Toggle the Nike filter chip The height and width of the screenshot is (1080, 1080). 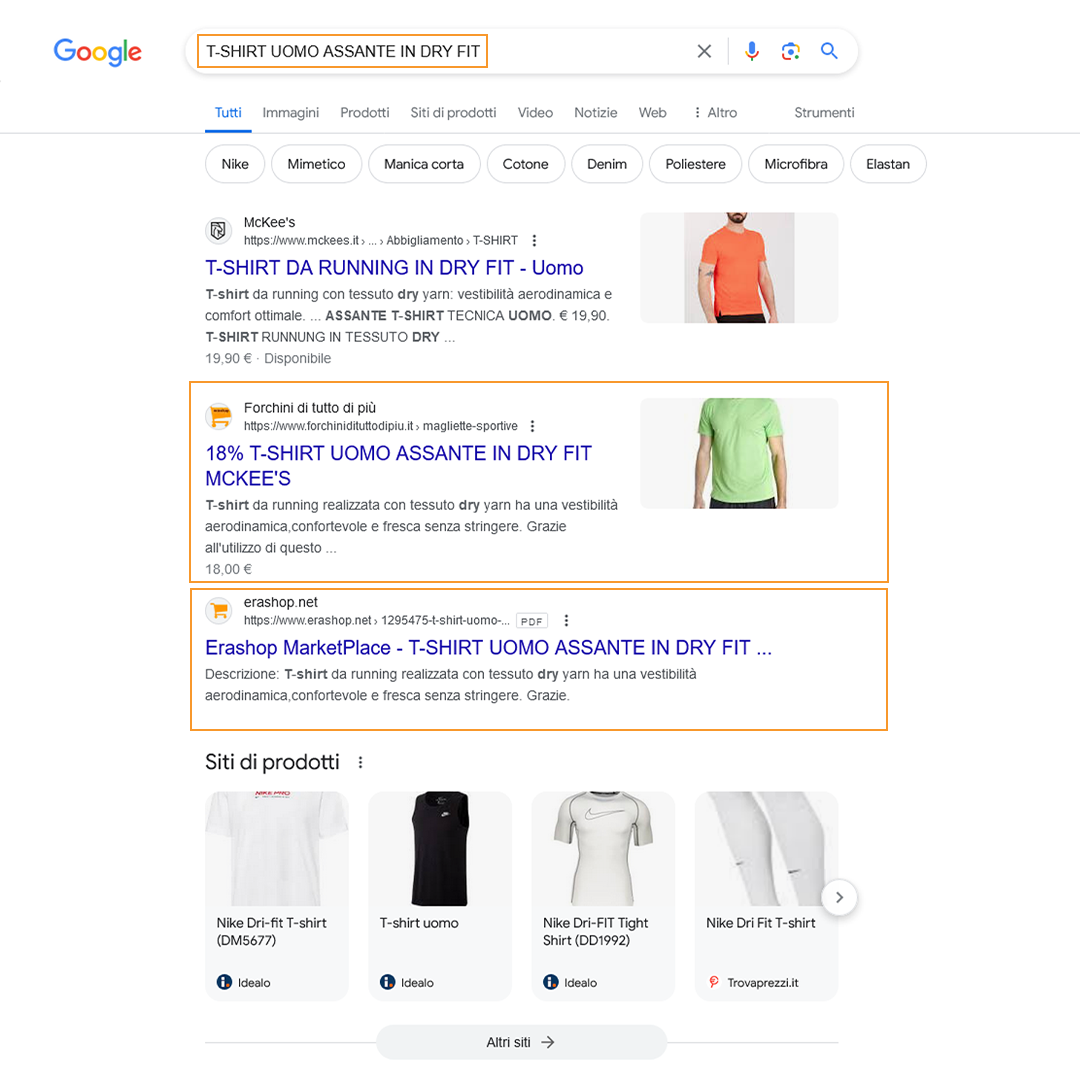pos(234,163)
